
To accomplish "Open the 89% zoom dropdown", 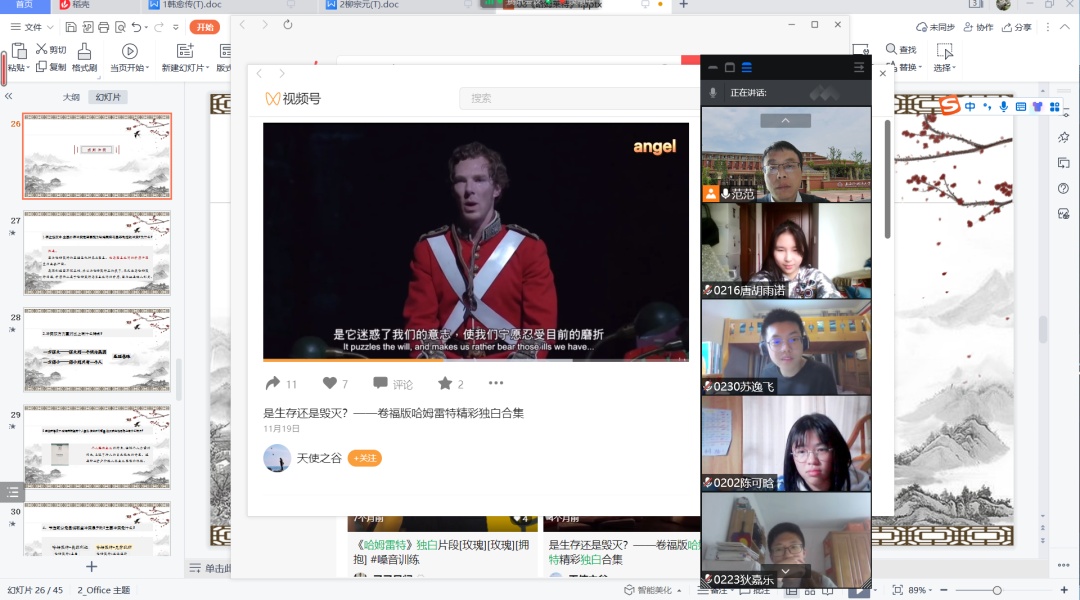I will point(920,590).
